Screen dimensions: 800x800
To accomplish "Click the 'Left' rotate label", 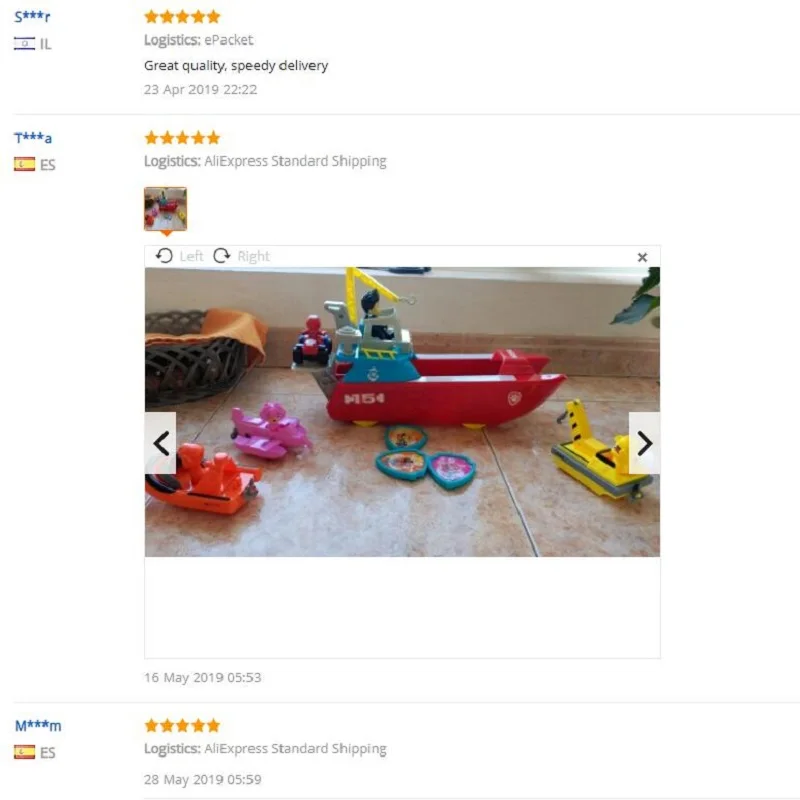I will [x=191, y=256].
